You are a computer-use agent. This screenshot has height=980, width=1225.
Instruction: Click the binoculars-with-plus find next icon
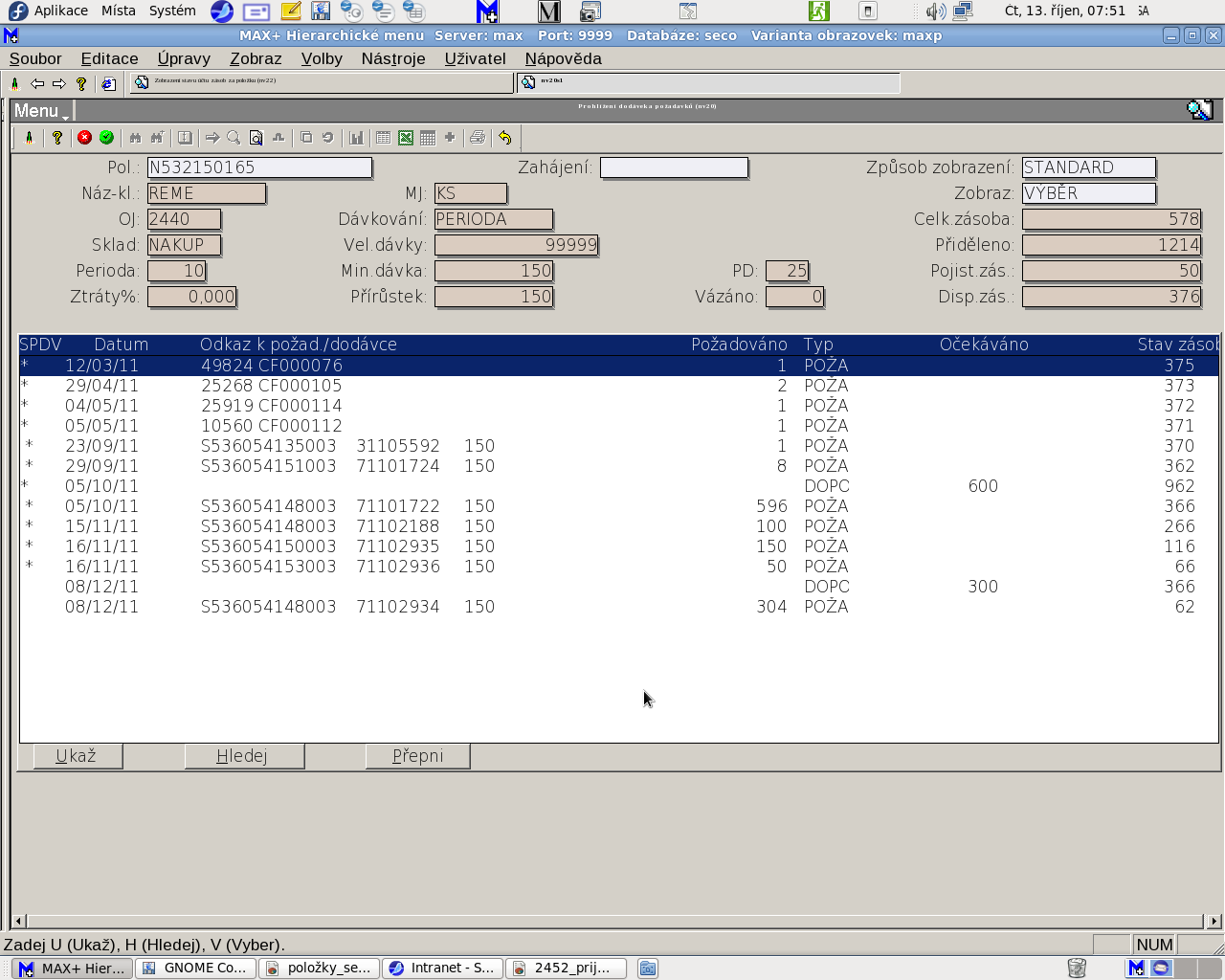coord(157,138)
